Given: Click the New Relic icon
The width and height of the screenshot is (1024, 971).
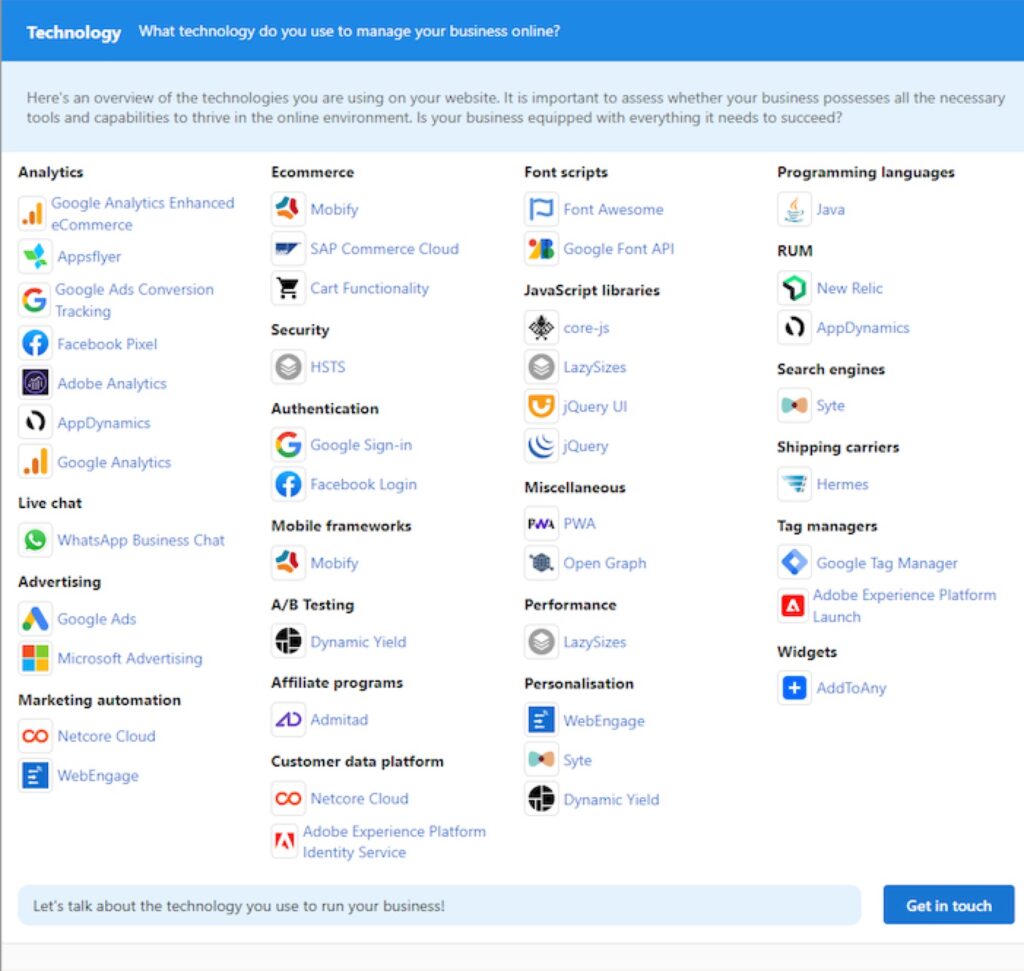Looking at the screenshot, I should coord(794,288).
